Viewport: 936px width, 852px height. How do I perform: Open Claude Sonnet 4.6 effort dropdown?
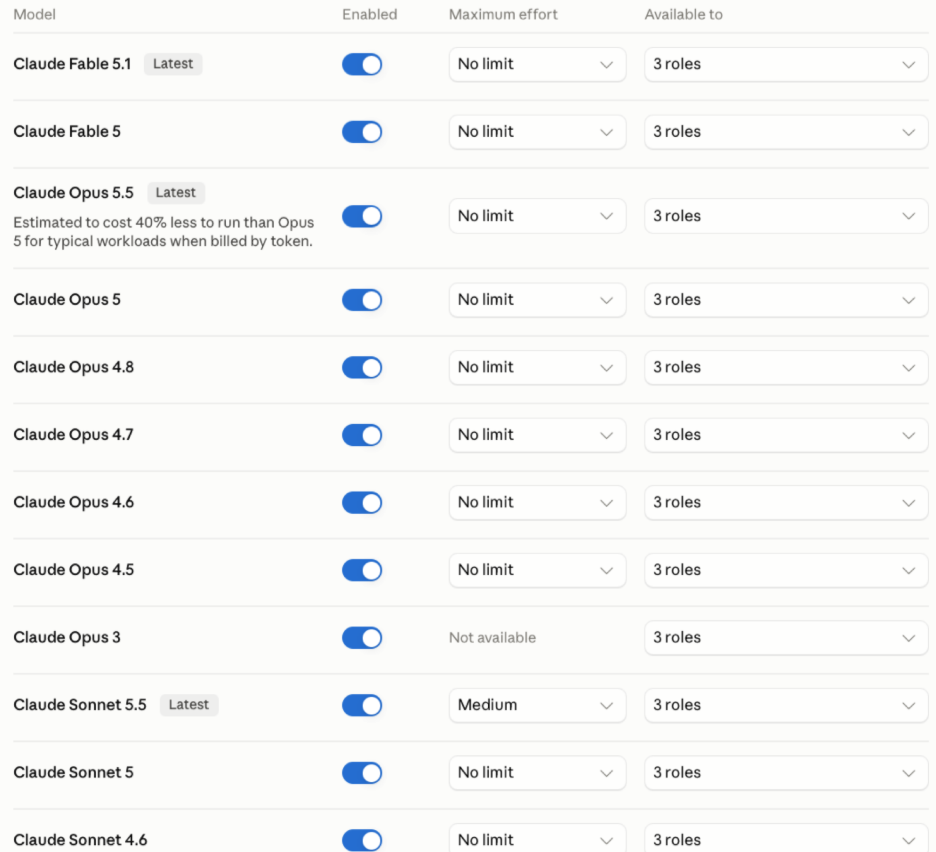(x=537, y=838)
